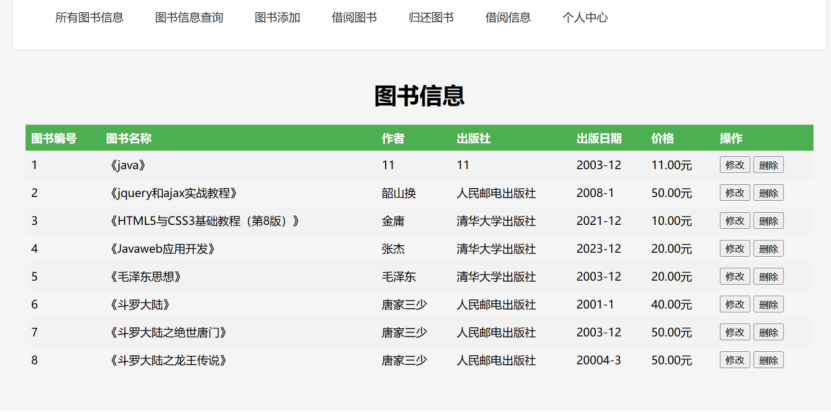The width and height of the screenshot is (831, 412).
Task: Click the 操作 column header
Action: (731, 138)
